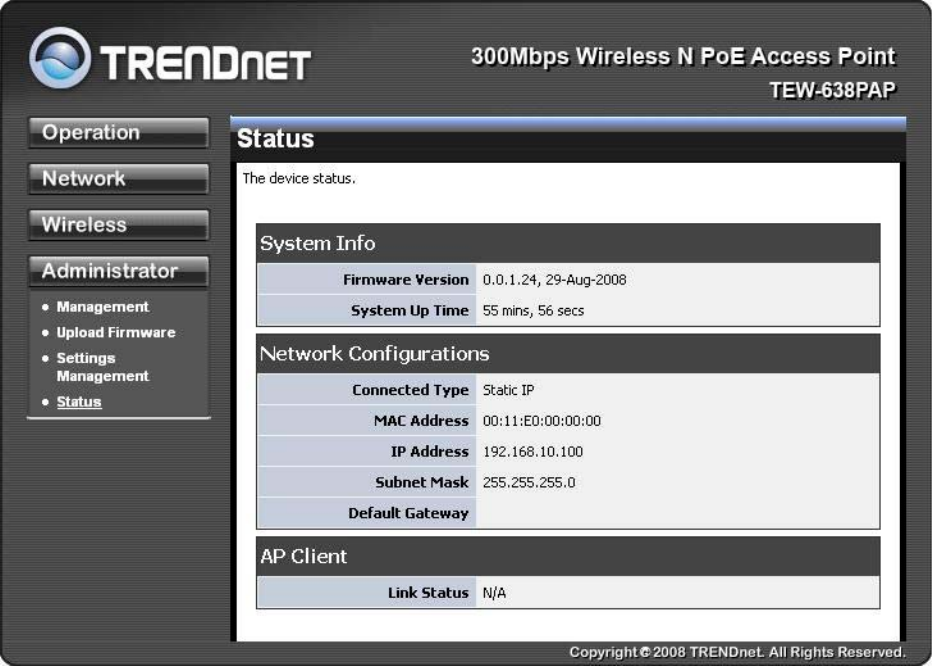This screenshot has height=666, width=932.
Task: Click the TRENDnet copyright notice
Action: [x=737, y=652]
